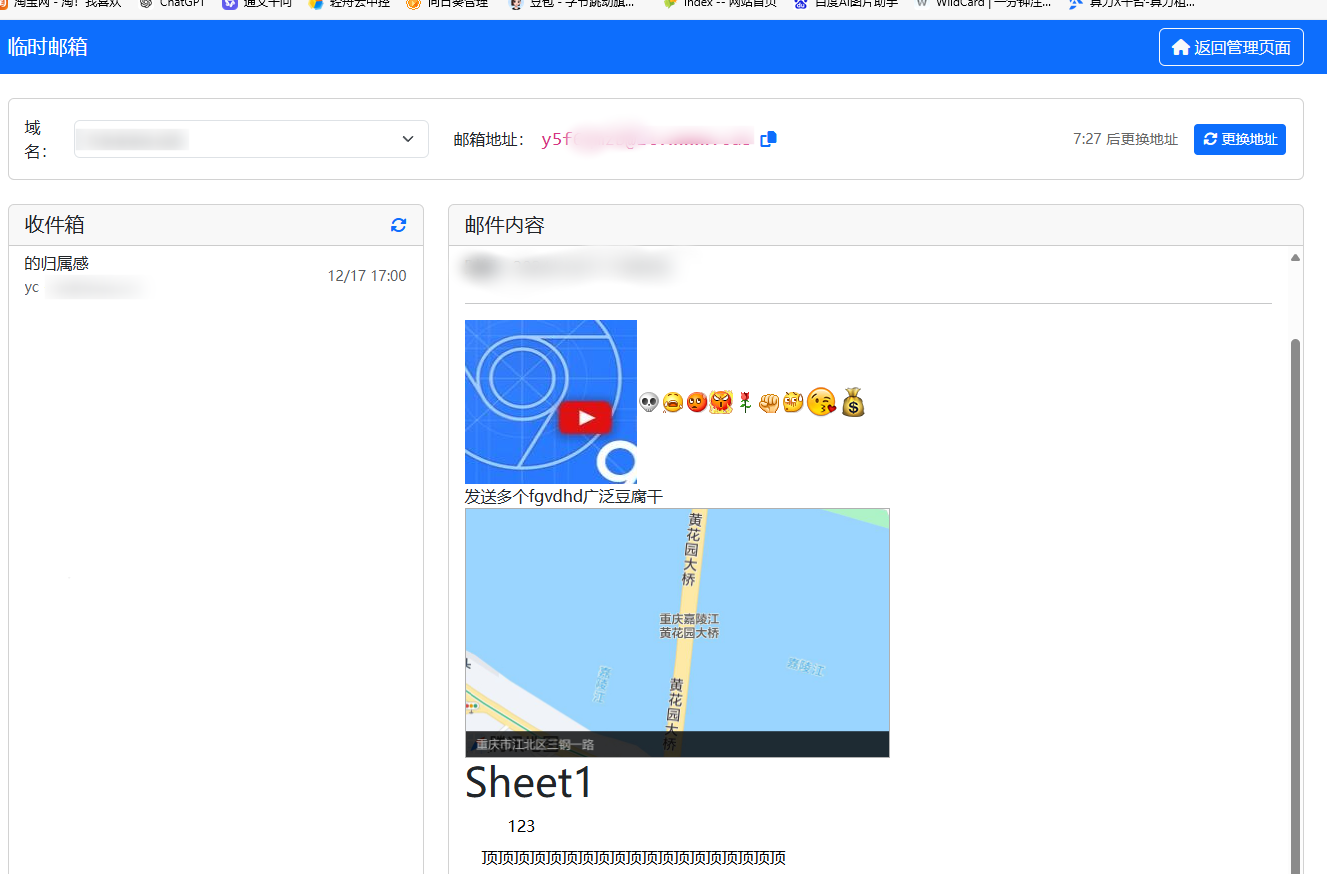1327x874 pixels.
Task: Click the scroll-up arrow of the email content
Action: tap(1295, 258)
